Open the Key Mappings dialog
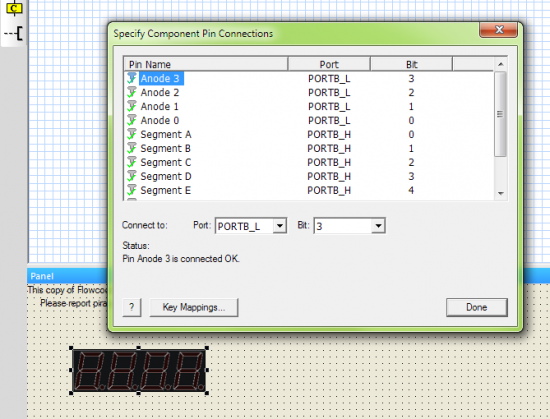 [194, 308]
